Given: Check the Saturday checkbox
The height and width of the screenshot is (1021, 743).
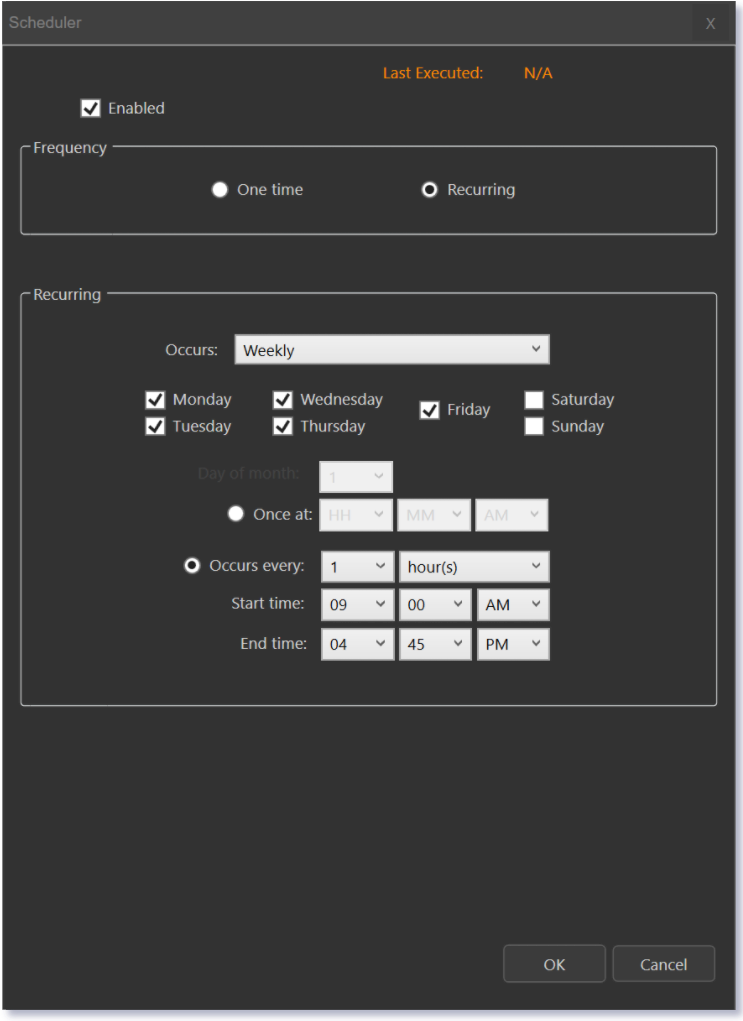Looking at the screenshot, I should coord(534,400).
